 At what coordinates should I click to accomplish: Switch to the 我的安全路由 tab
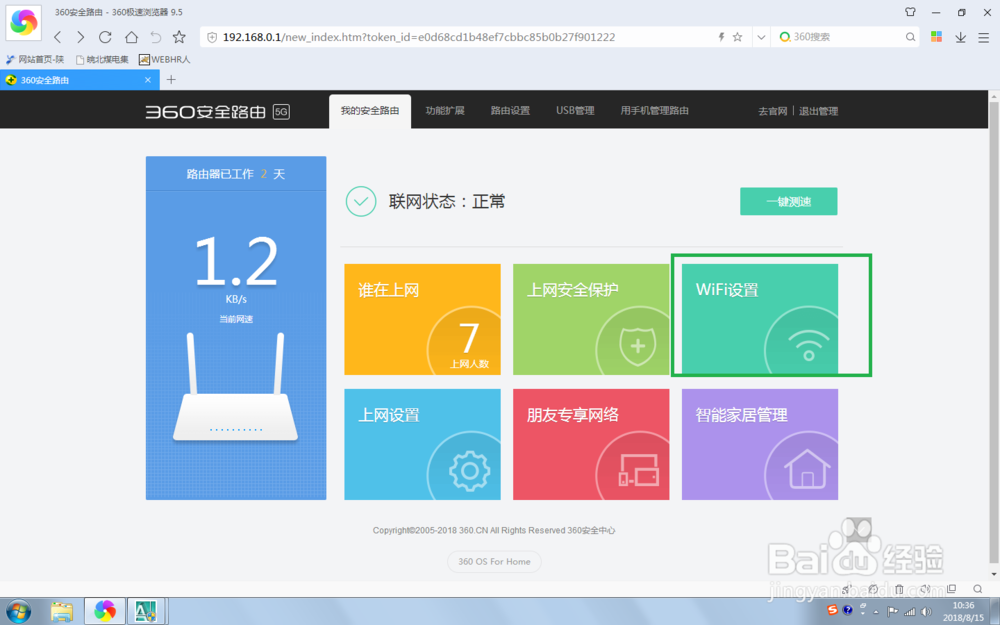(x=370, y=111)
